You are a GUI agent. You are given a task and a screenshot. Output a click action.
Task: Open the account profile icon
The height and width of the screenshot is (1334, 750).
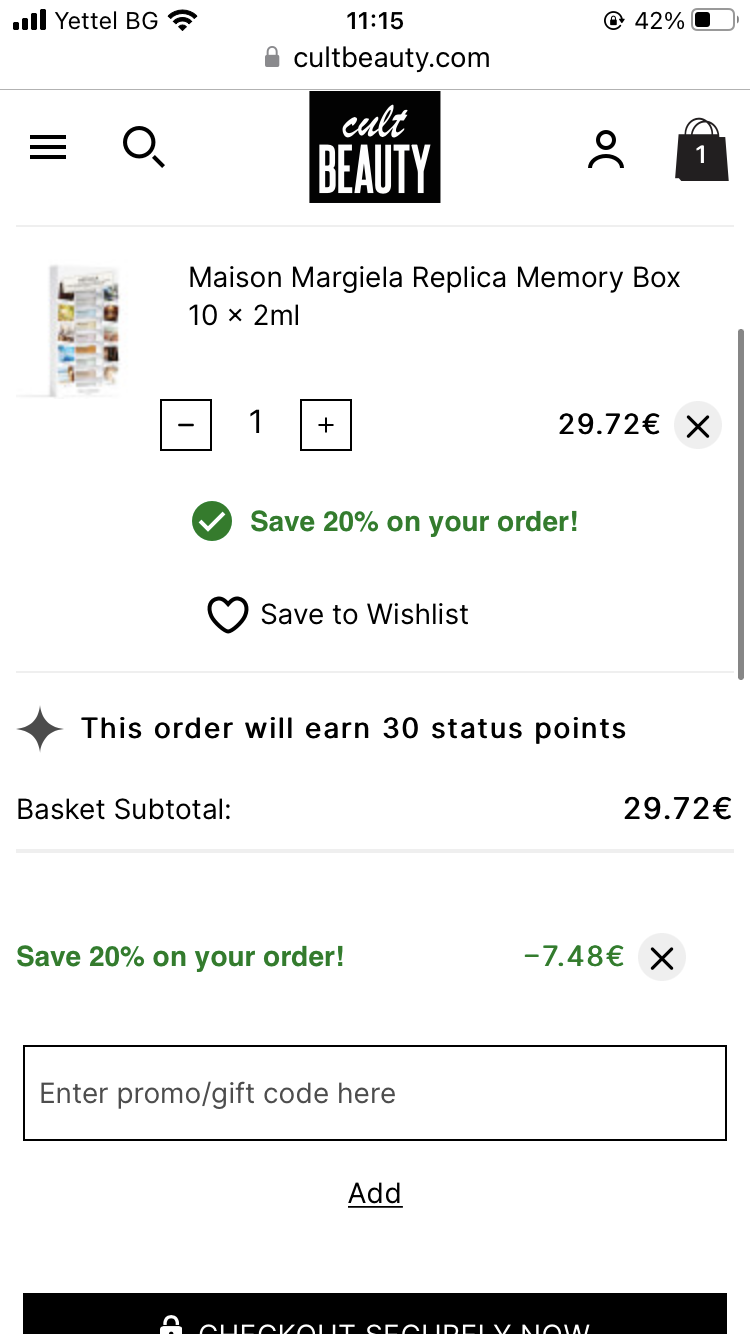(x=605, y=149)
